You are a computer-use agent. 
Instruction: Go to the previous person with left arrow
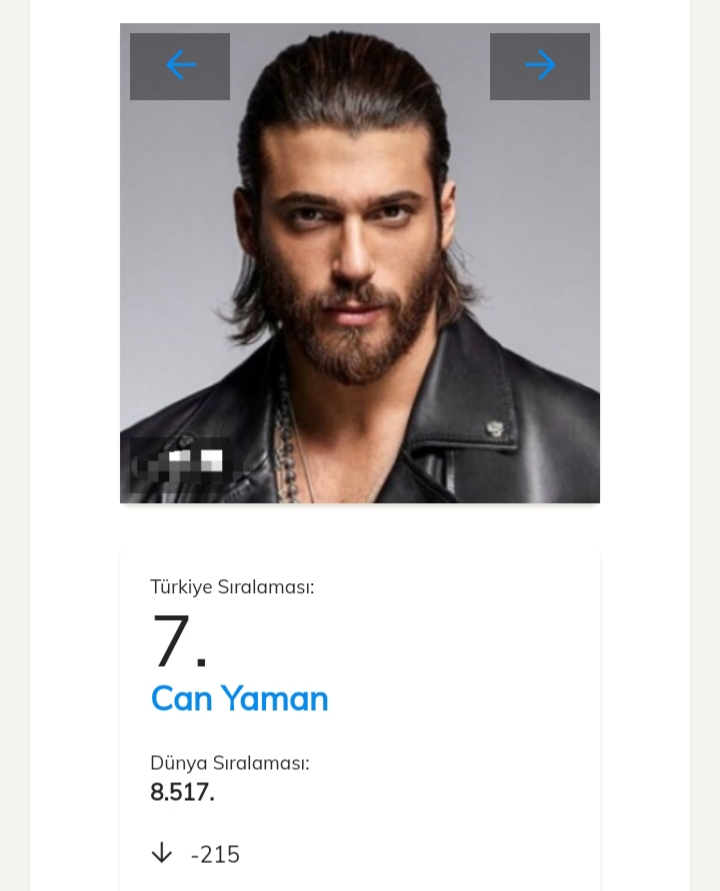point(180,66)
